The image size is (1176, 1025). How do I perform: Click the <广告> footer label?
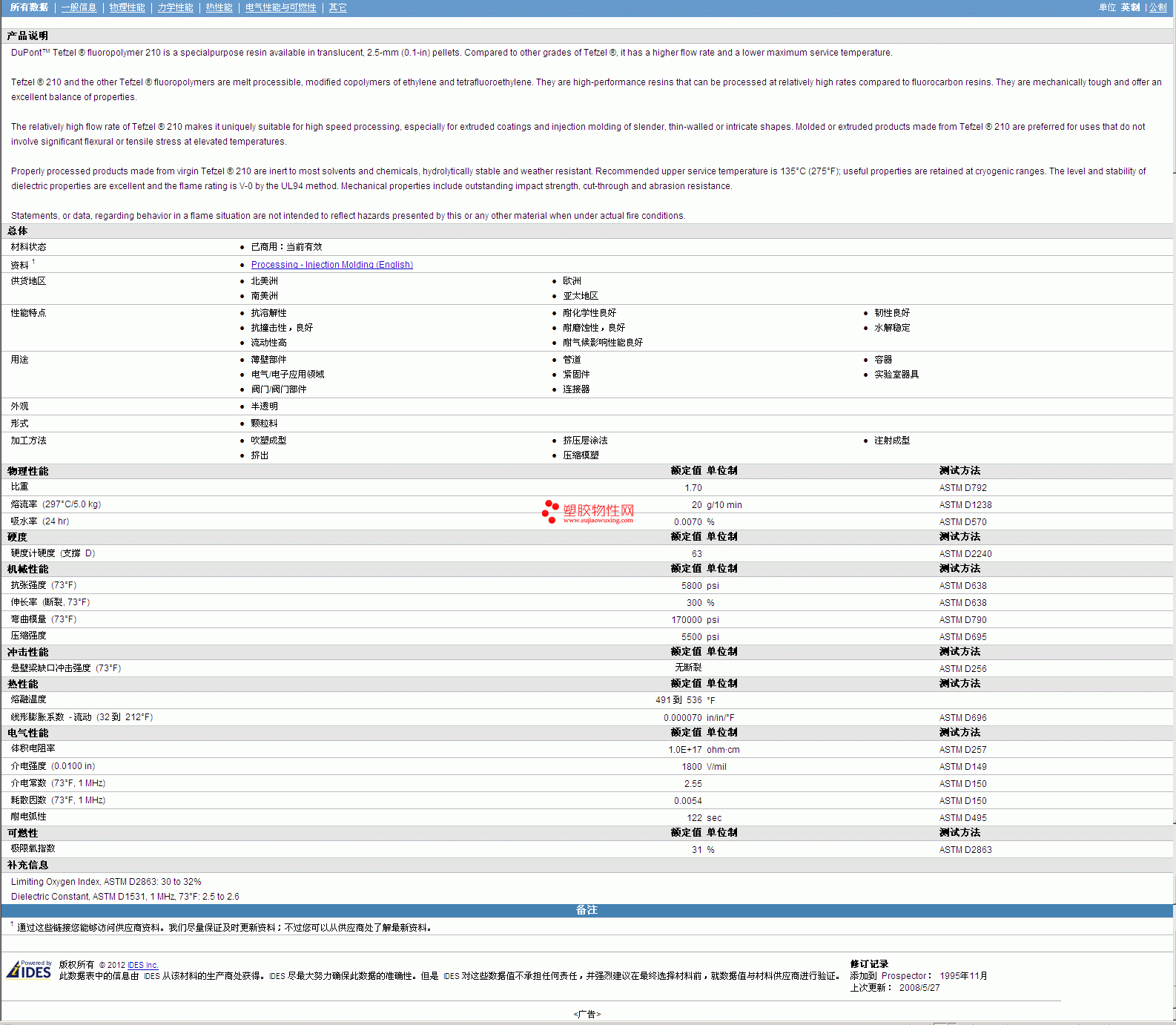click(x=587, y=1015)
